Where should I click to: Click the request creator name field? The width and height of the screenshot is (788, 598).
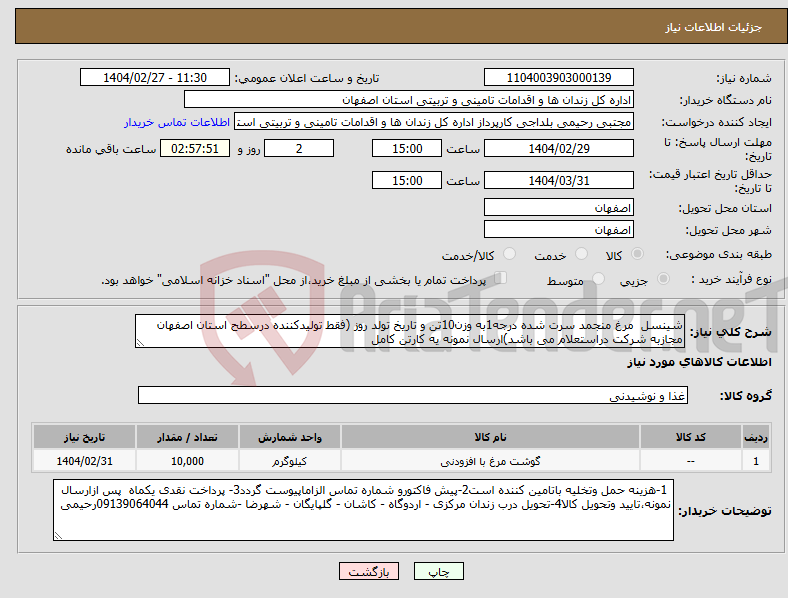[x=434, y=122]
